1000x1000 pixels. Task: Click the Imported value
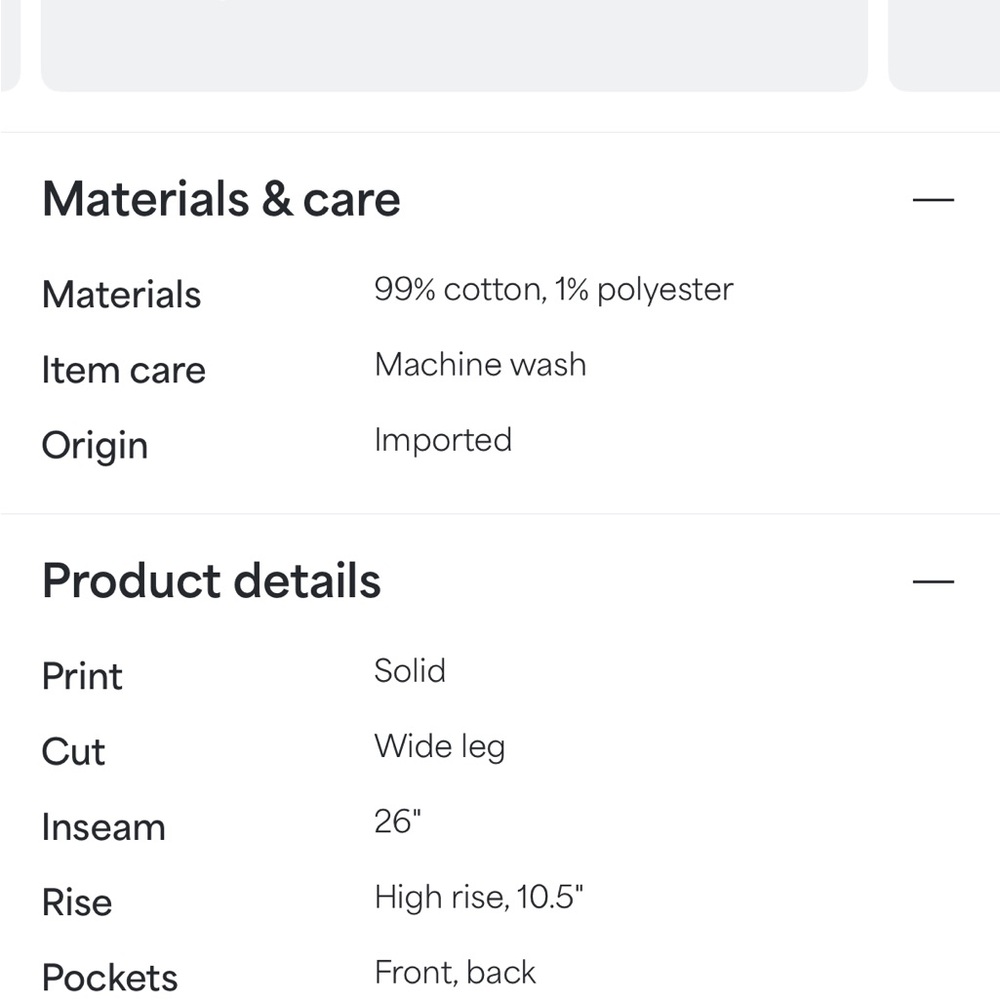coord(443,441)
